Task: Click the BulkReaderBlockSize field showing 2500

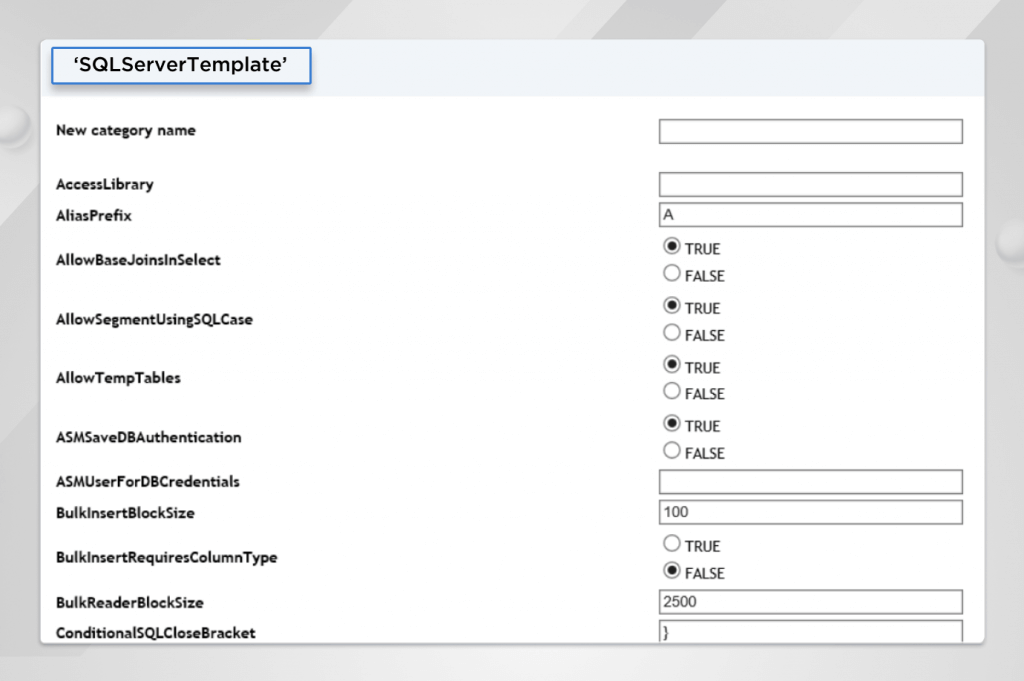Action: tap(810, 602)
